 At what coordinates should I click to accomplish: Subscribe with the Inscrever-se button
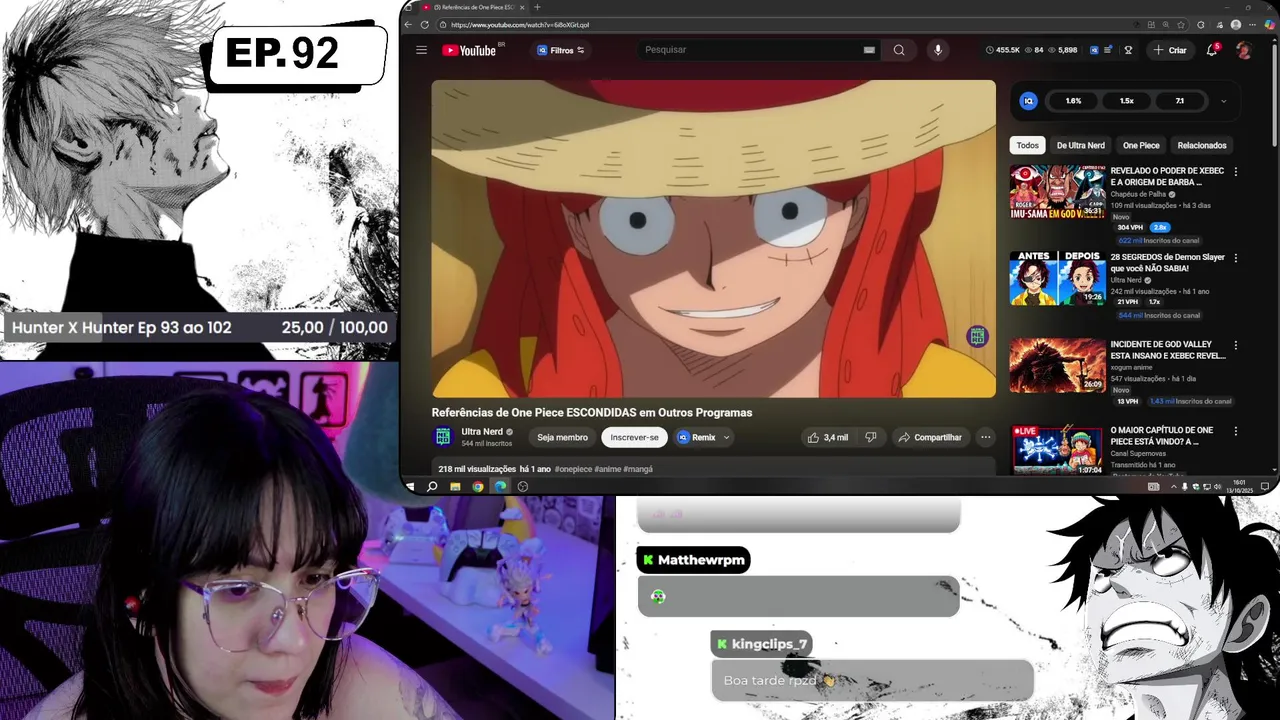click(635, 437)
